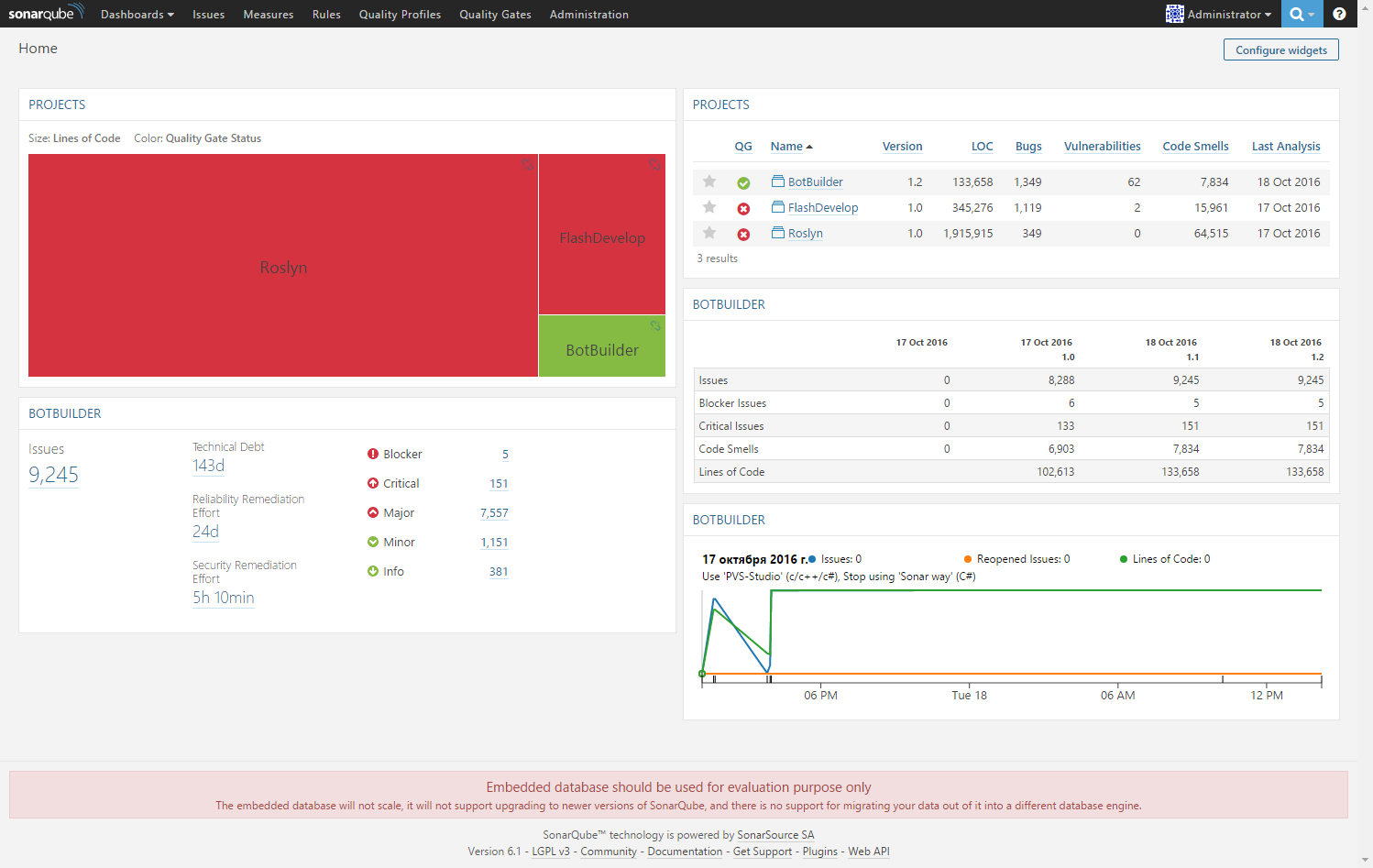This screenshot has width=1373, height=868.
Task: Open the Dashboards dropdown menu
Action: (137, 14)
